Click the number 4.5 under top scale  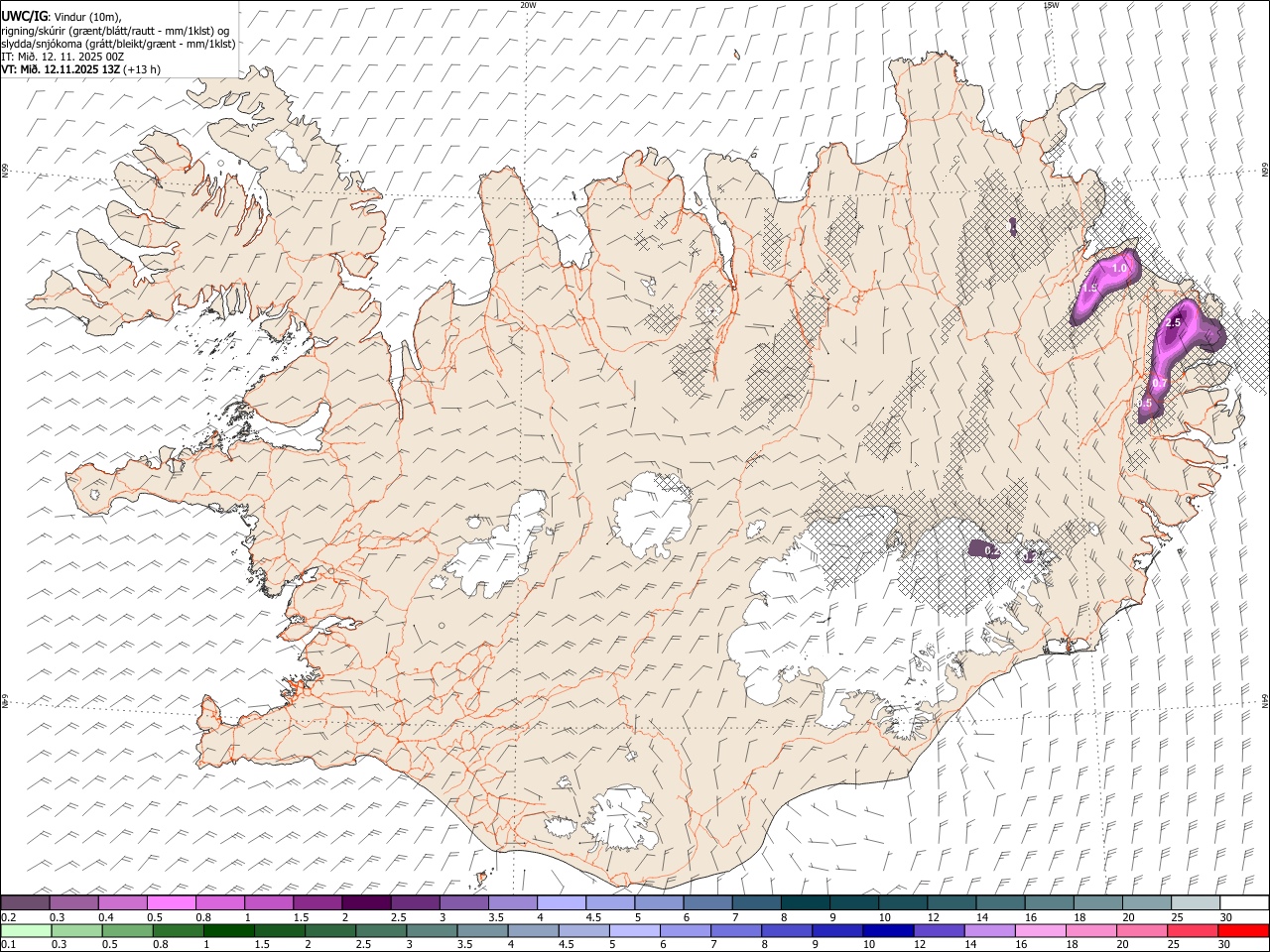[593, 917]
